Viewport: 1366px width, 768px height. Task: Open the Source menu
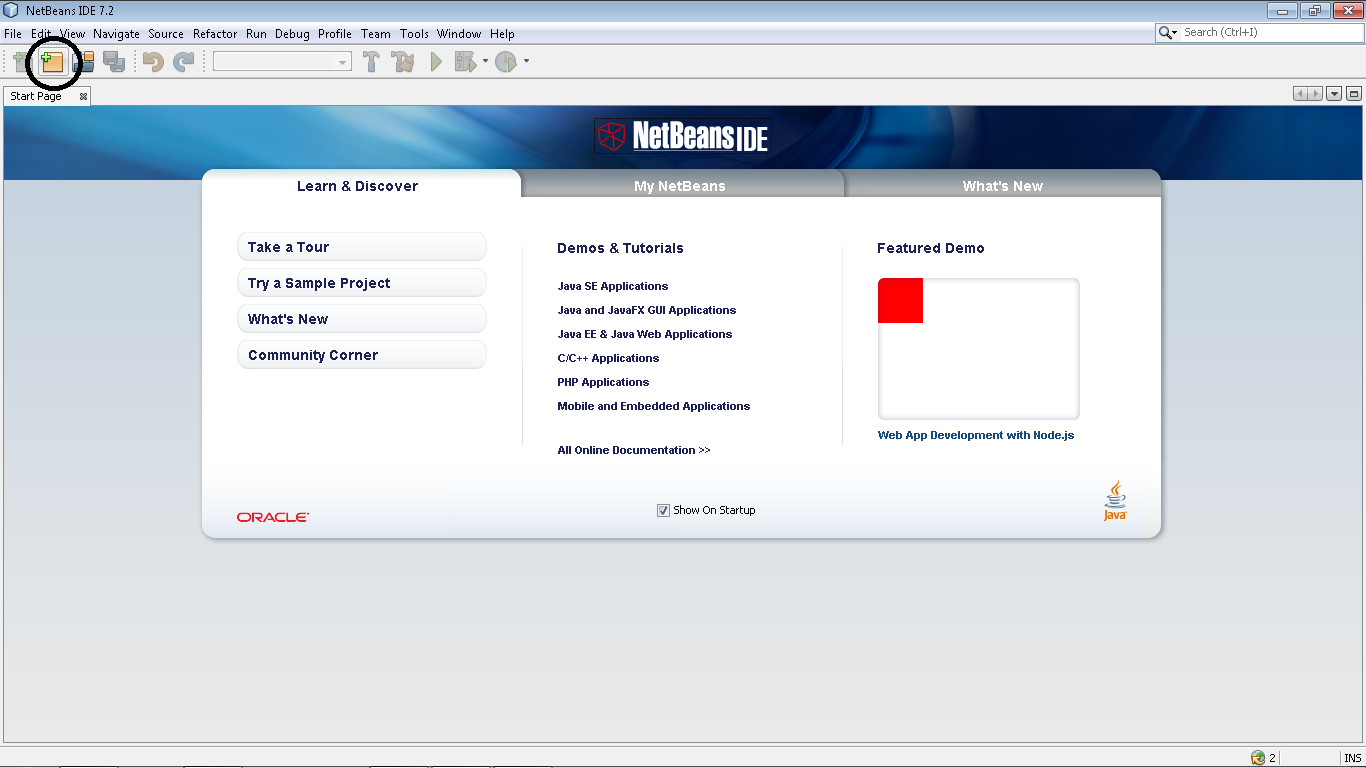[166, 34]
